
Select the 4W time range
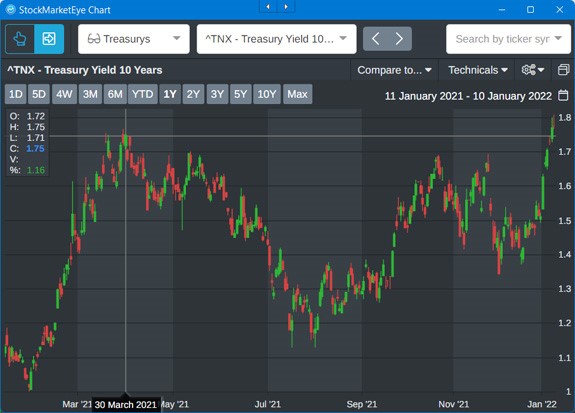click(64, 94)
